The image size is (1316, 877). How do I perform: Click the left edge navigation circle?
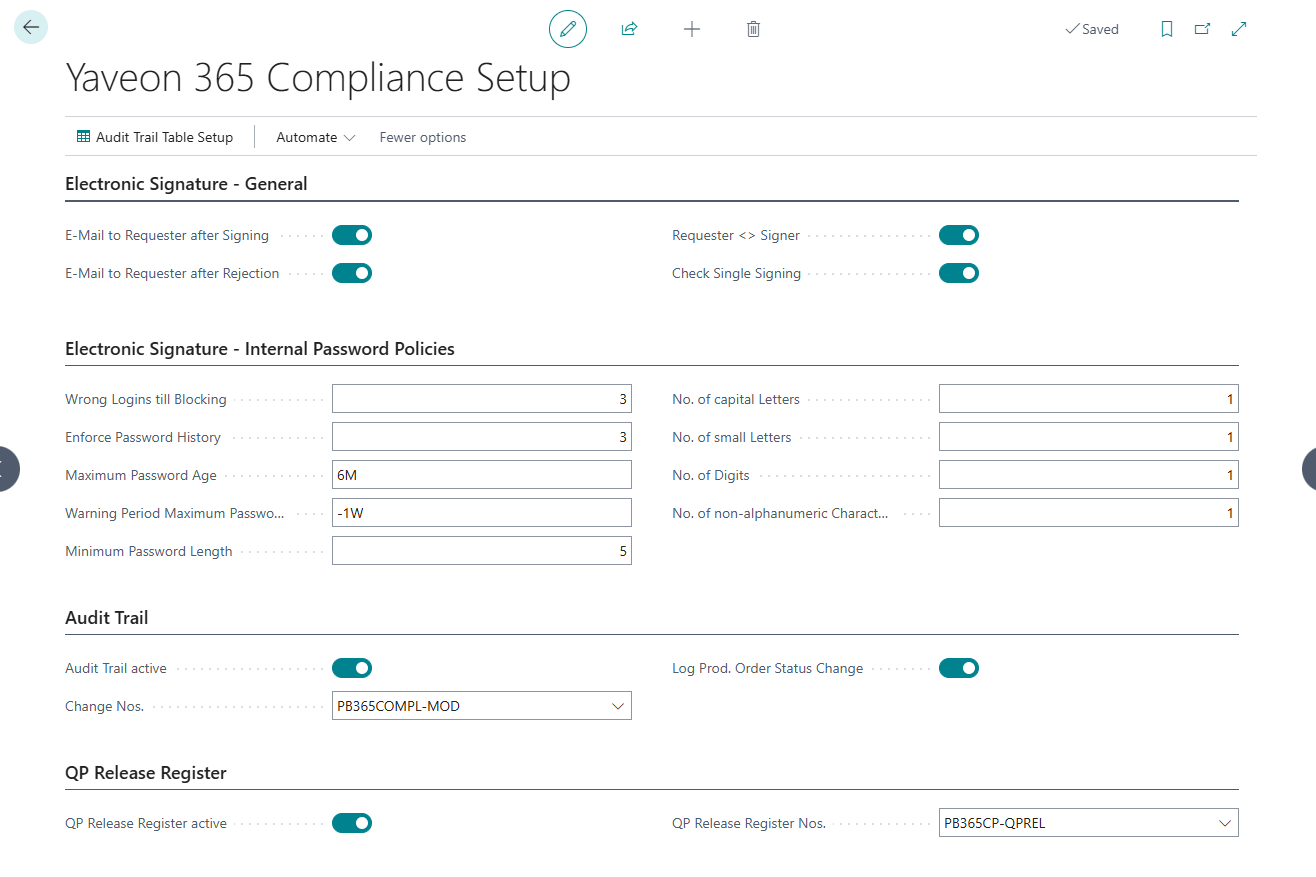tap(8, 468)
